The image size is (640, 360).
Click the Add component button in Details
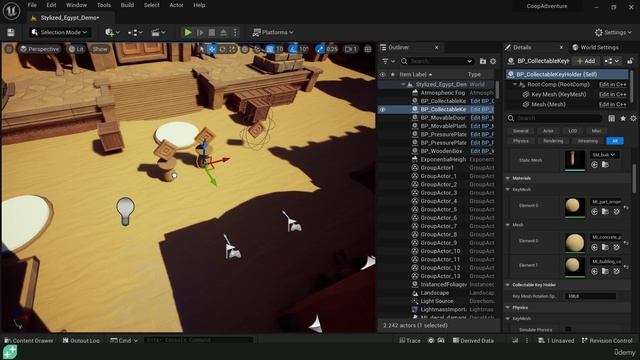[586, 61]
